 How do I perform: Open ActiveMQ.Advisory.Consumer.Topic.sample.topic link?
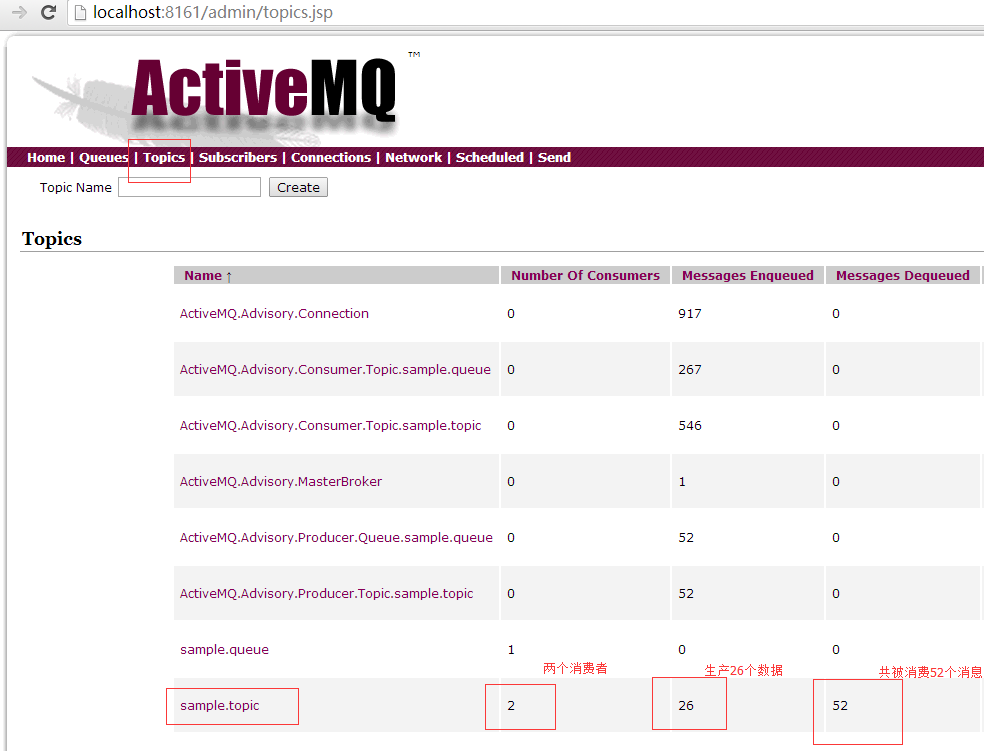330,425
